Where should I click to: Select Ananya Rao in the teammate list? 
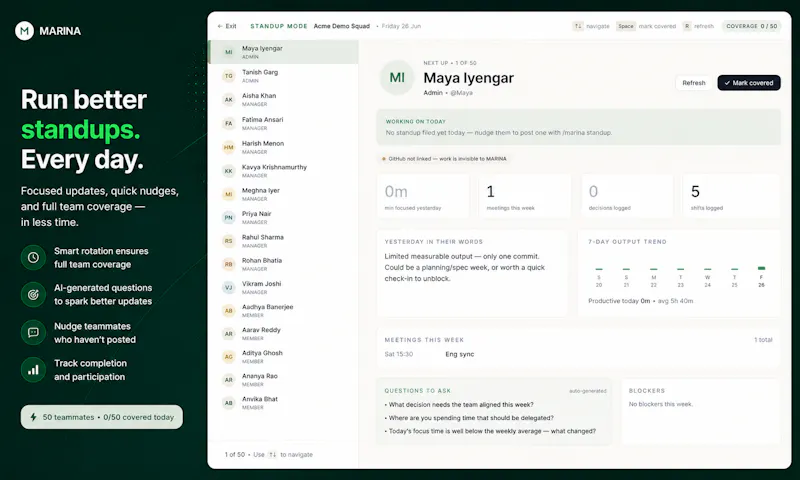(x=283, y=380)
